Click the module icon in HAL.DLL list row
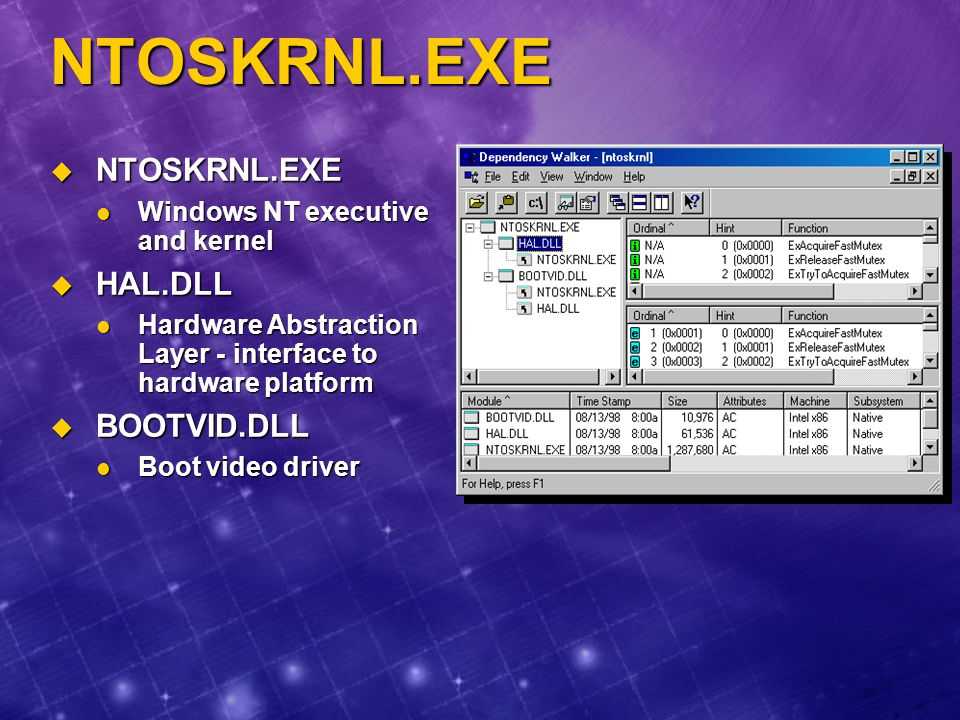 click(471, 433)
